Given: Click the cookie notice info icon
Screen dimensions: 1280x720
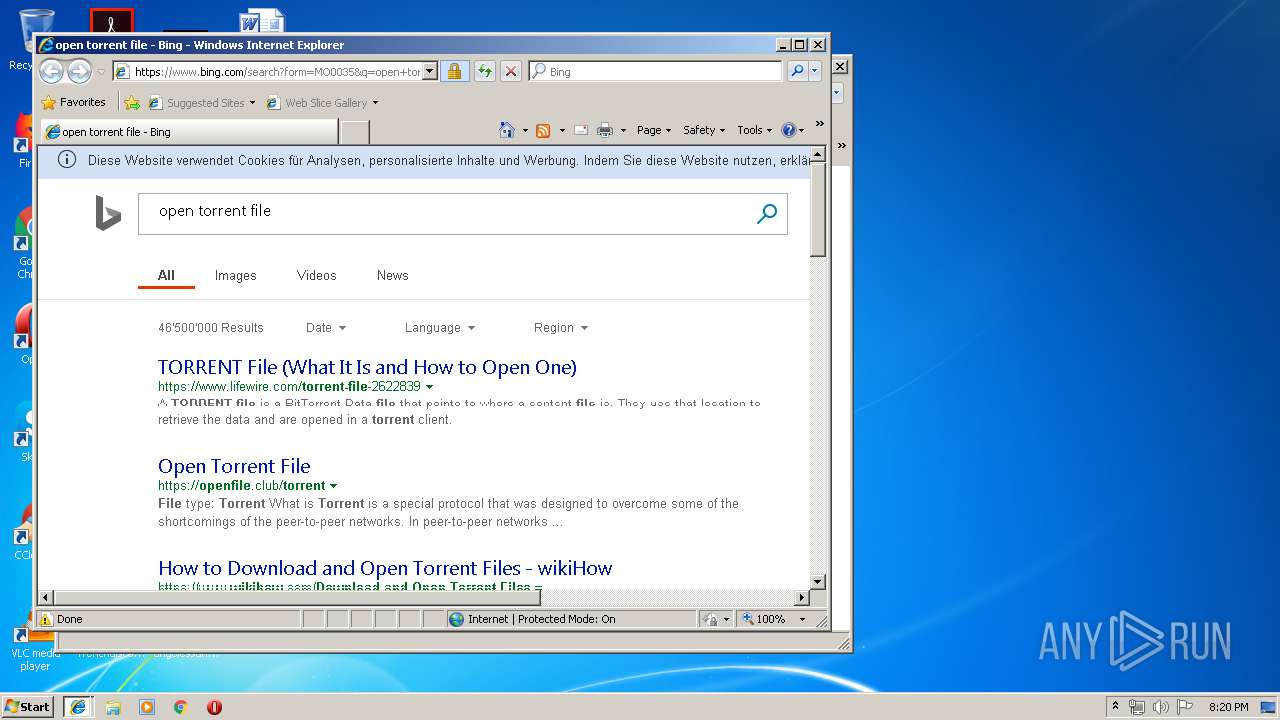Looking at the screenshot, I should (67, 160).
